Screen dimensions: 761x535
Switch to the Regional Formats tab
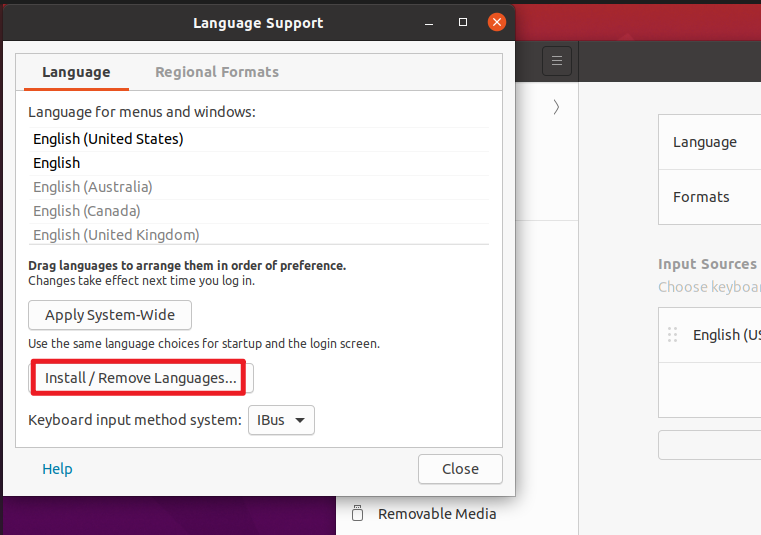[x=217, y=72]
